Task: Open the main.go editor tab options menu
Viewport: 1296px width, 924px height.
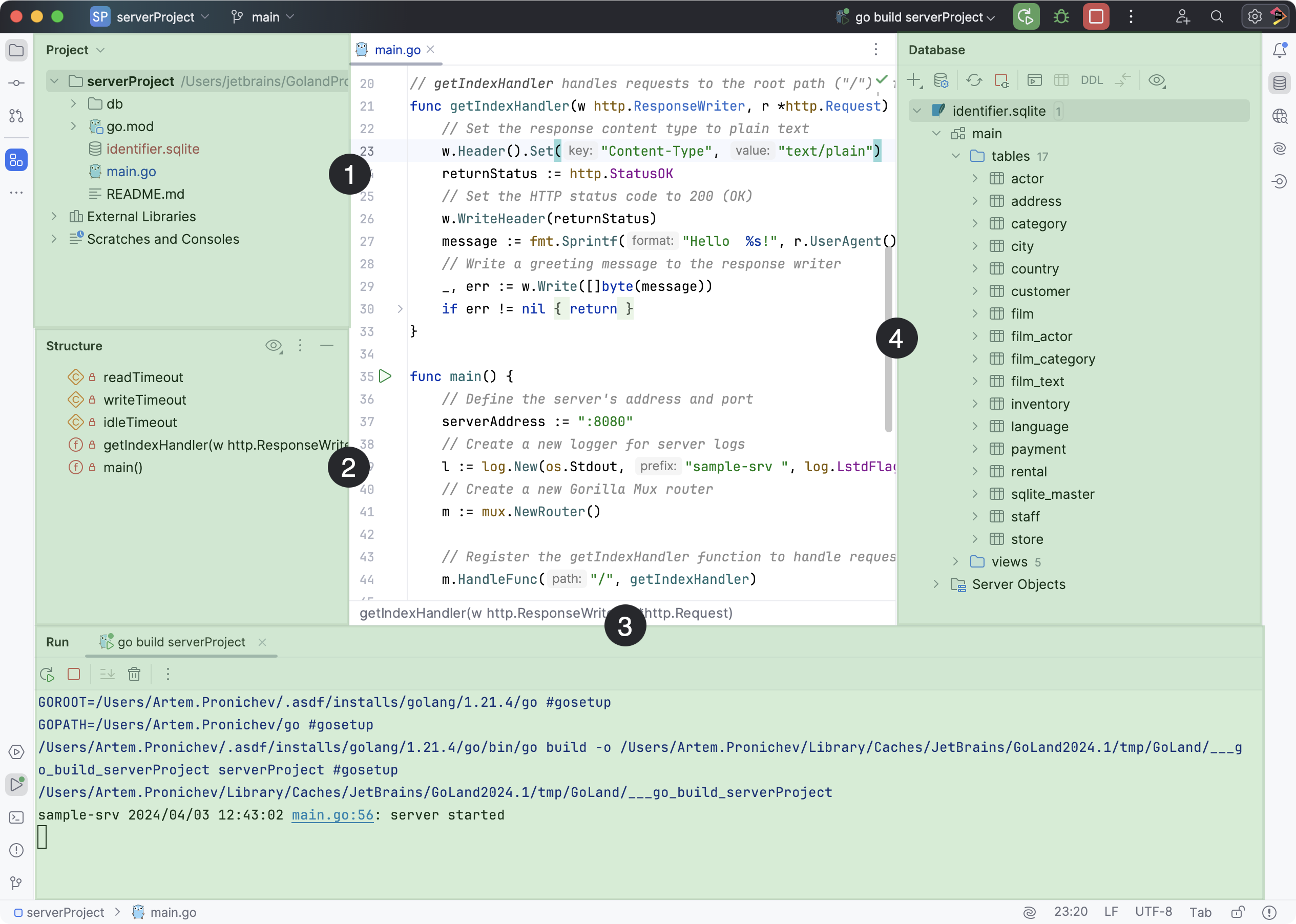Action: pyautogui.click(x=875, y=50)
